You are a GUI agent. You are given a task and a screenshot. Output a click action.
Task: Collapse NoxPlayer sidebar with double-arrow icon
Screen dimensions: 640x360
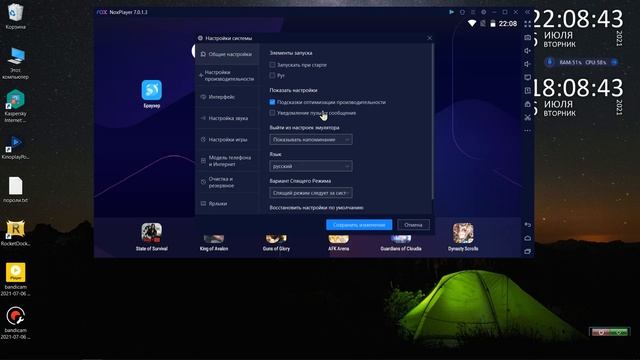527,12
